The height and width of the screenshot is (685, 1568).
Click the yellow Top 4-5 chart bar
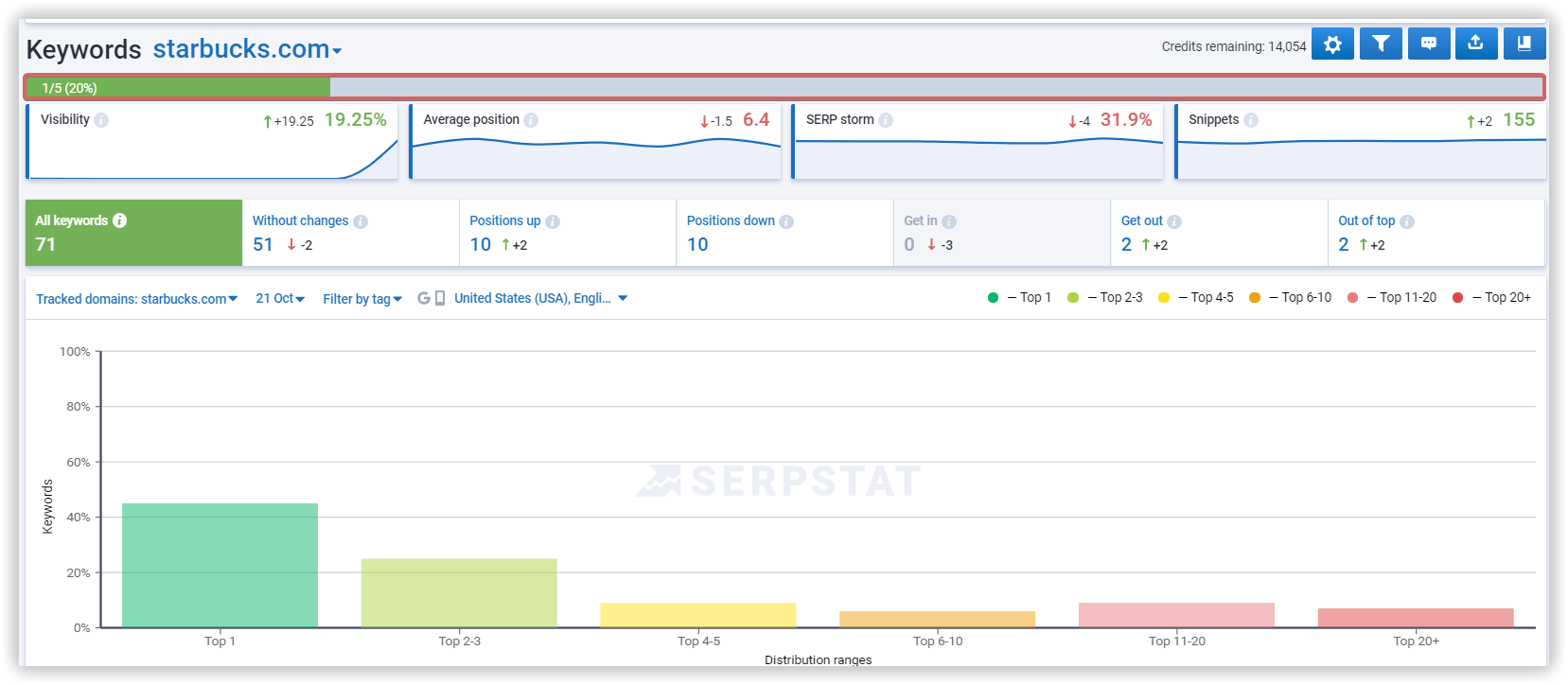[x=698, y=615]
